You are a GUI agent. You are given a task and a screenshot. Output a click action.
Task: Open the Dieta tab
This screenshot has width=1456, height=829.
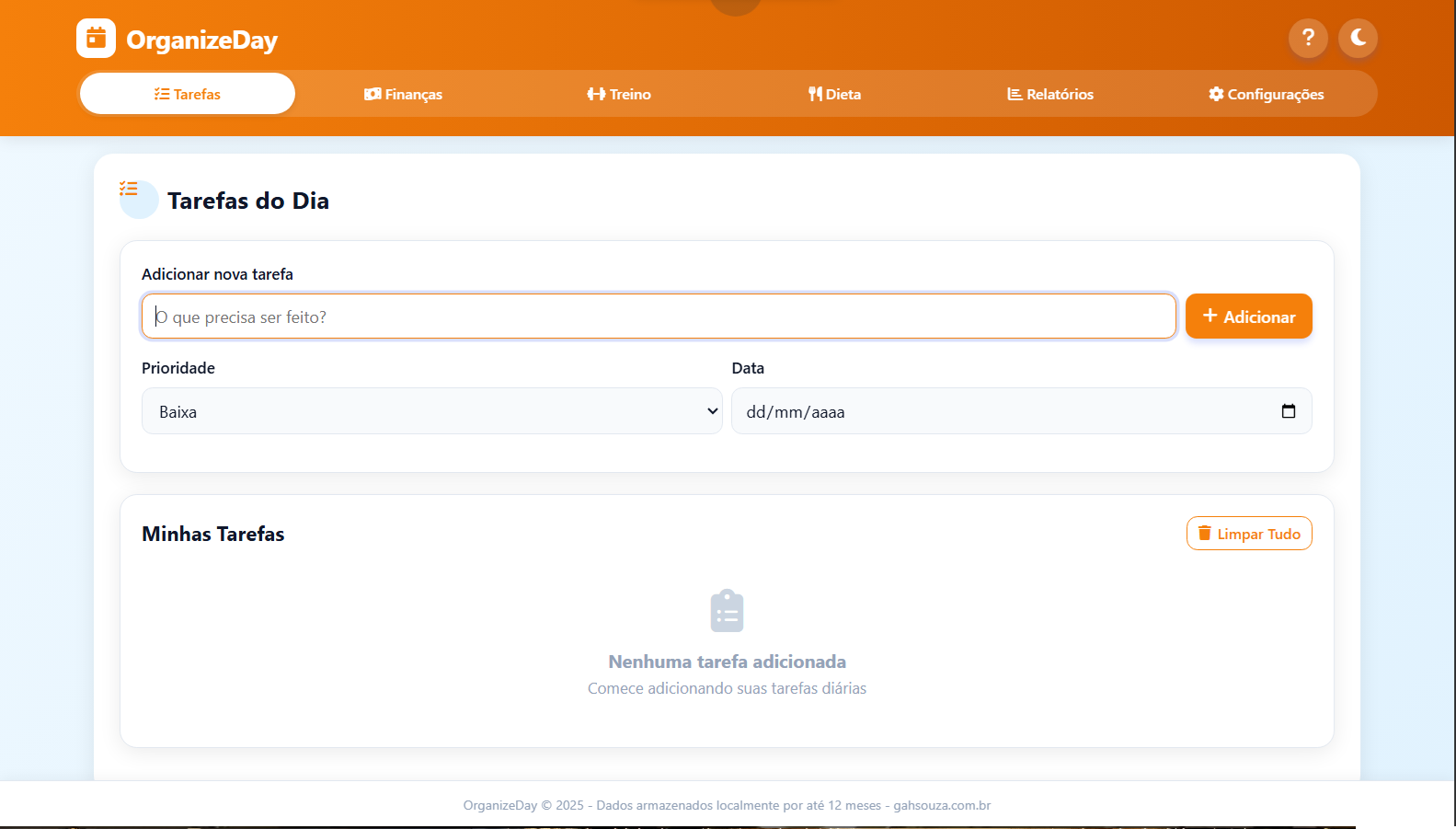(834, 94)
